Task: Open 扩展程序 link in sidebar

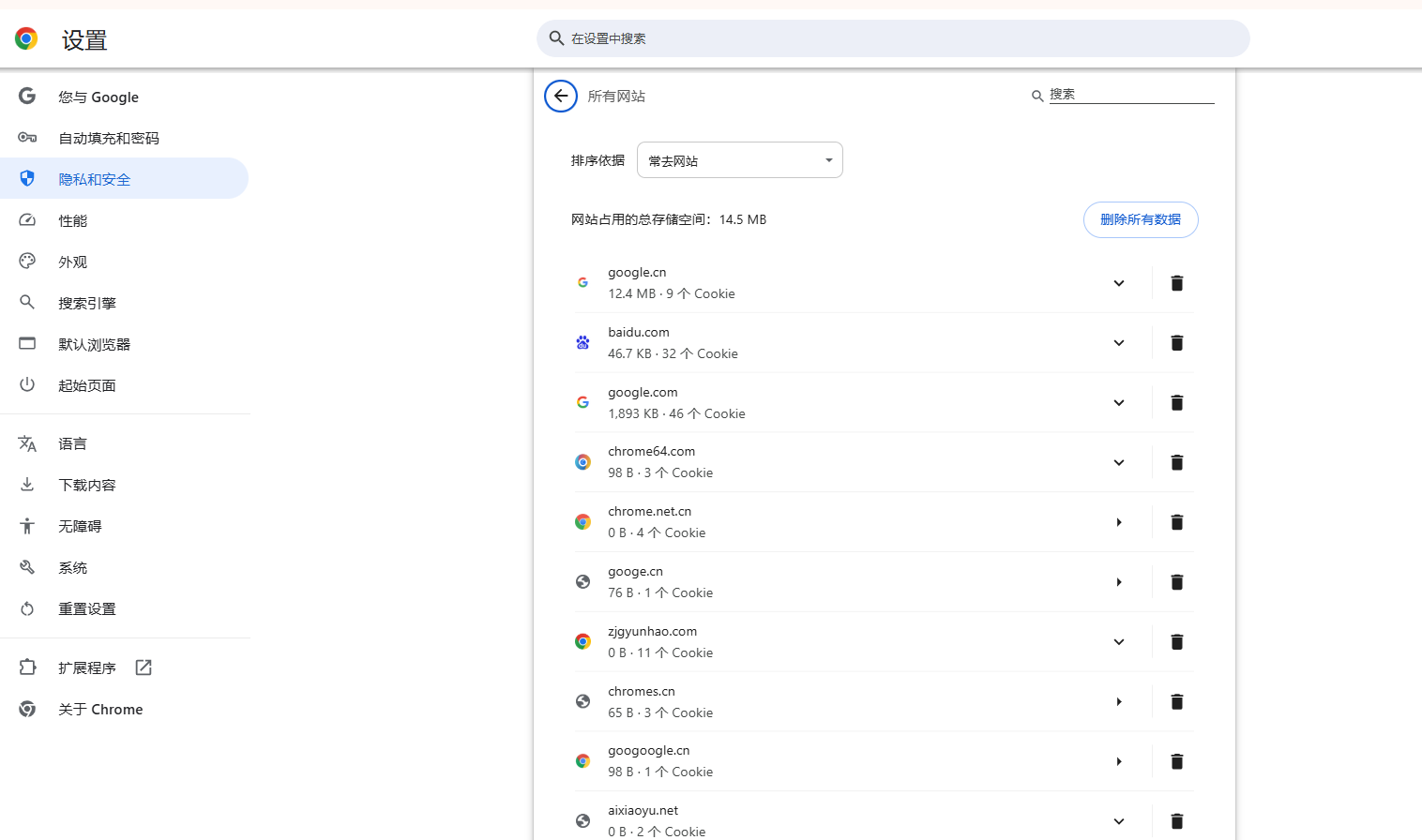Action: (x=124, y=667)
